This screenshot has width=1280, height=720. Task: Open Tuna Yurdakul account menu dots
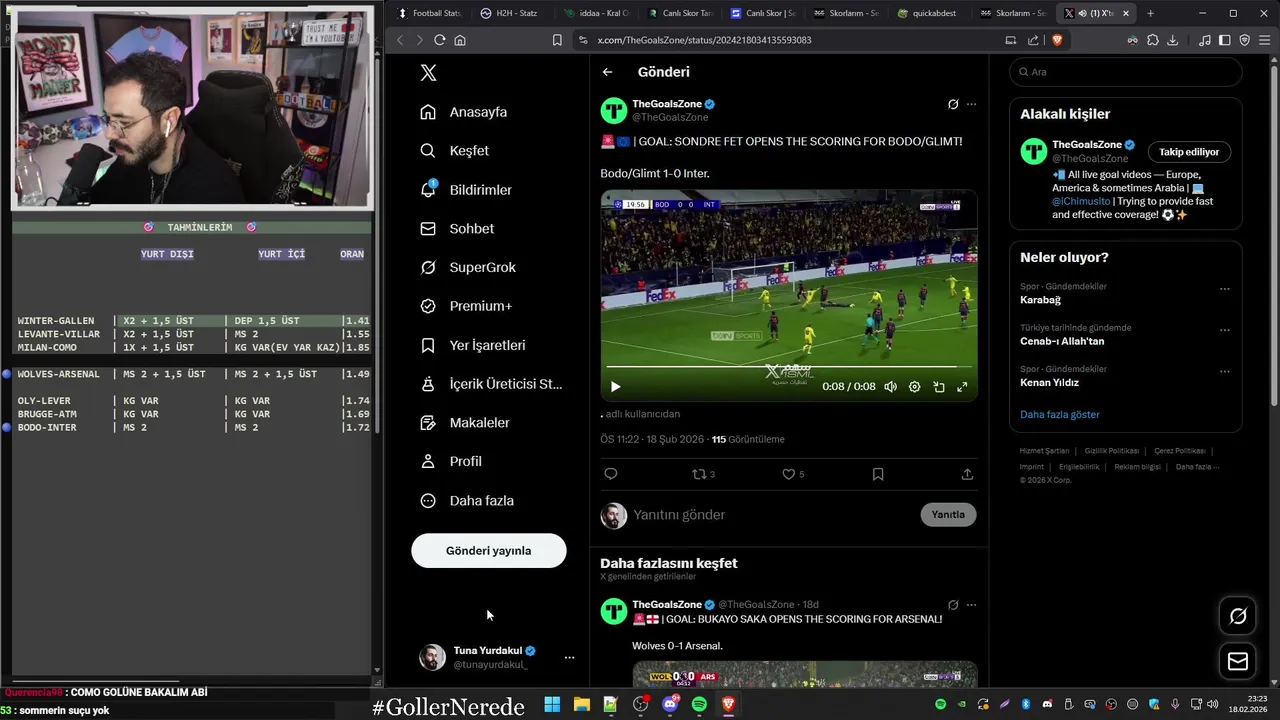(x=569, y=657)
